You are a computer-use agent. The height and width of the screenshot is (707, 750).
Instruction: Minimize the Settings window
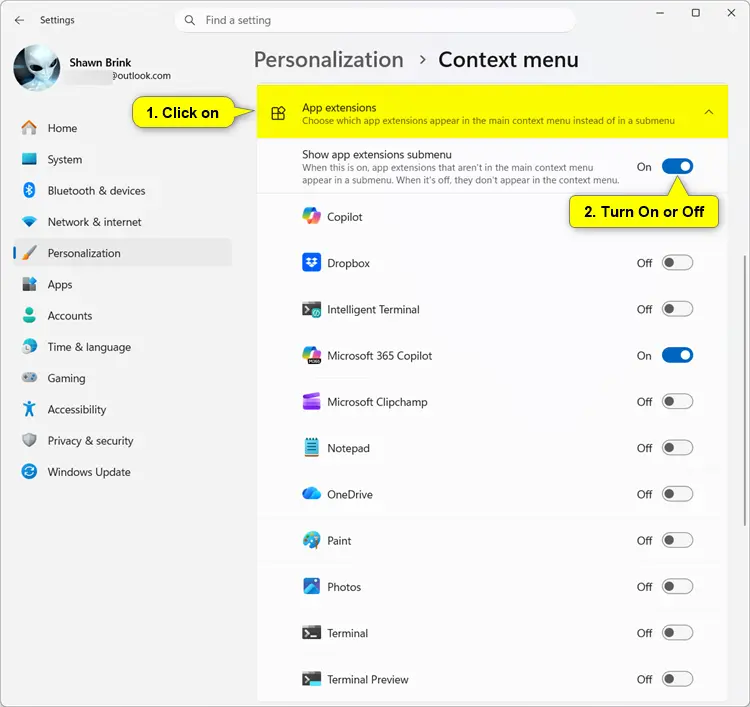(660, 13)
